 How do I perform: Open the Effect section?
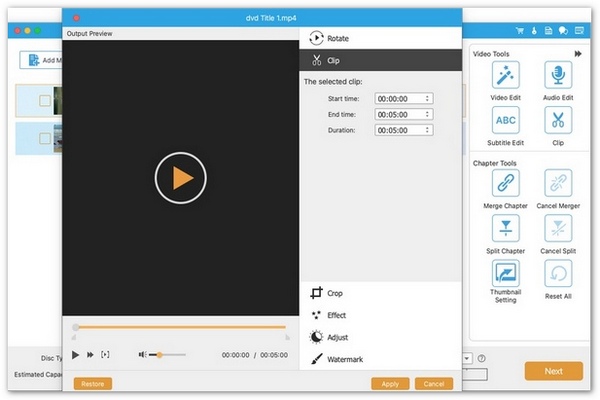point(380,315)
